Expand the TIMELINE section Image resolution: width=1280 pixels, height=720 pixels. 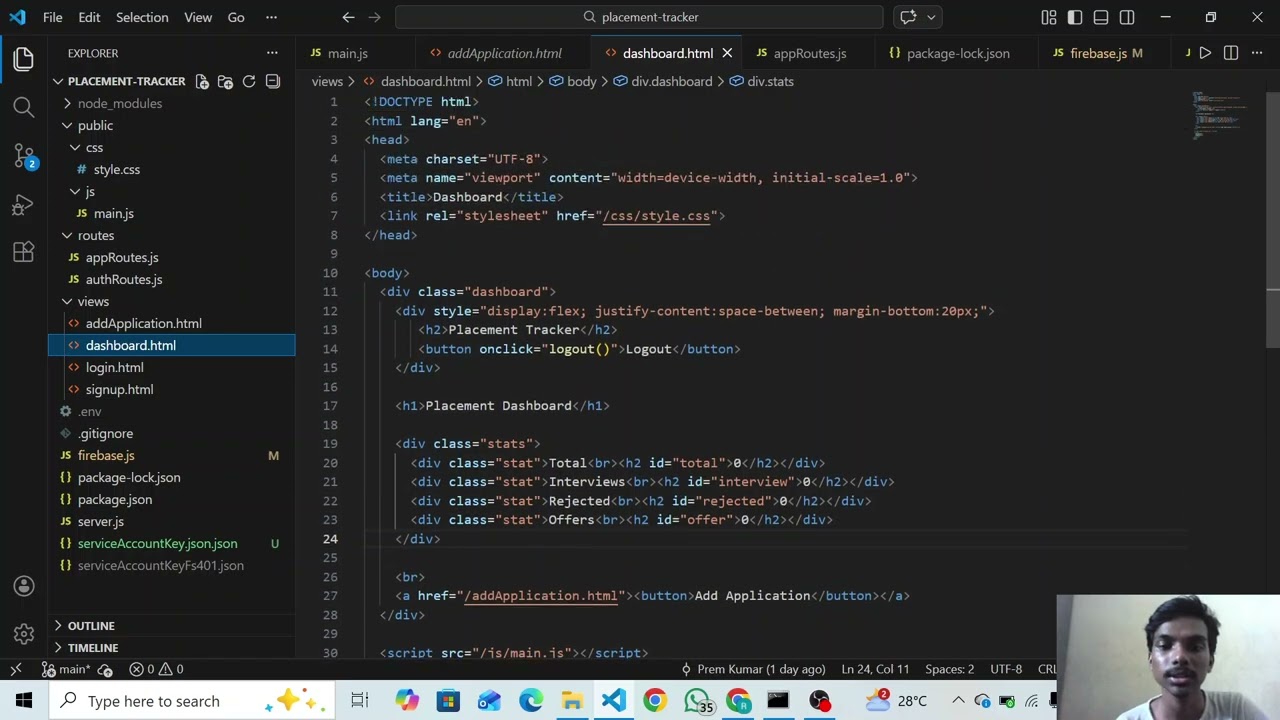93,648
